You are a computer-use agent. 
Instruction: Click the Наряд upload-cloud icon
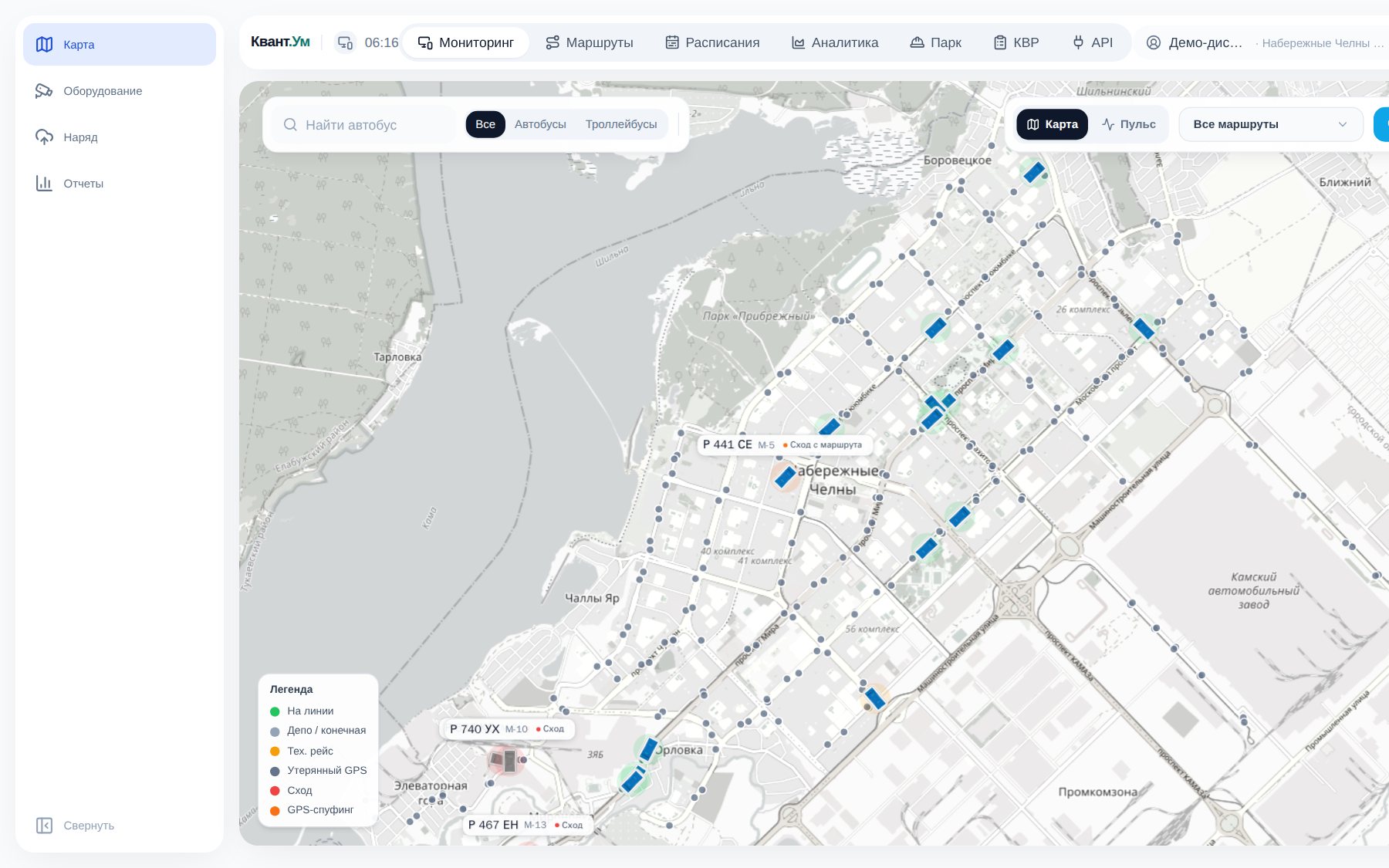(44, 137)
